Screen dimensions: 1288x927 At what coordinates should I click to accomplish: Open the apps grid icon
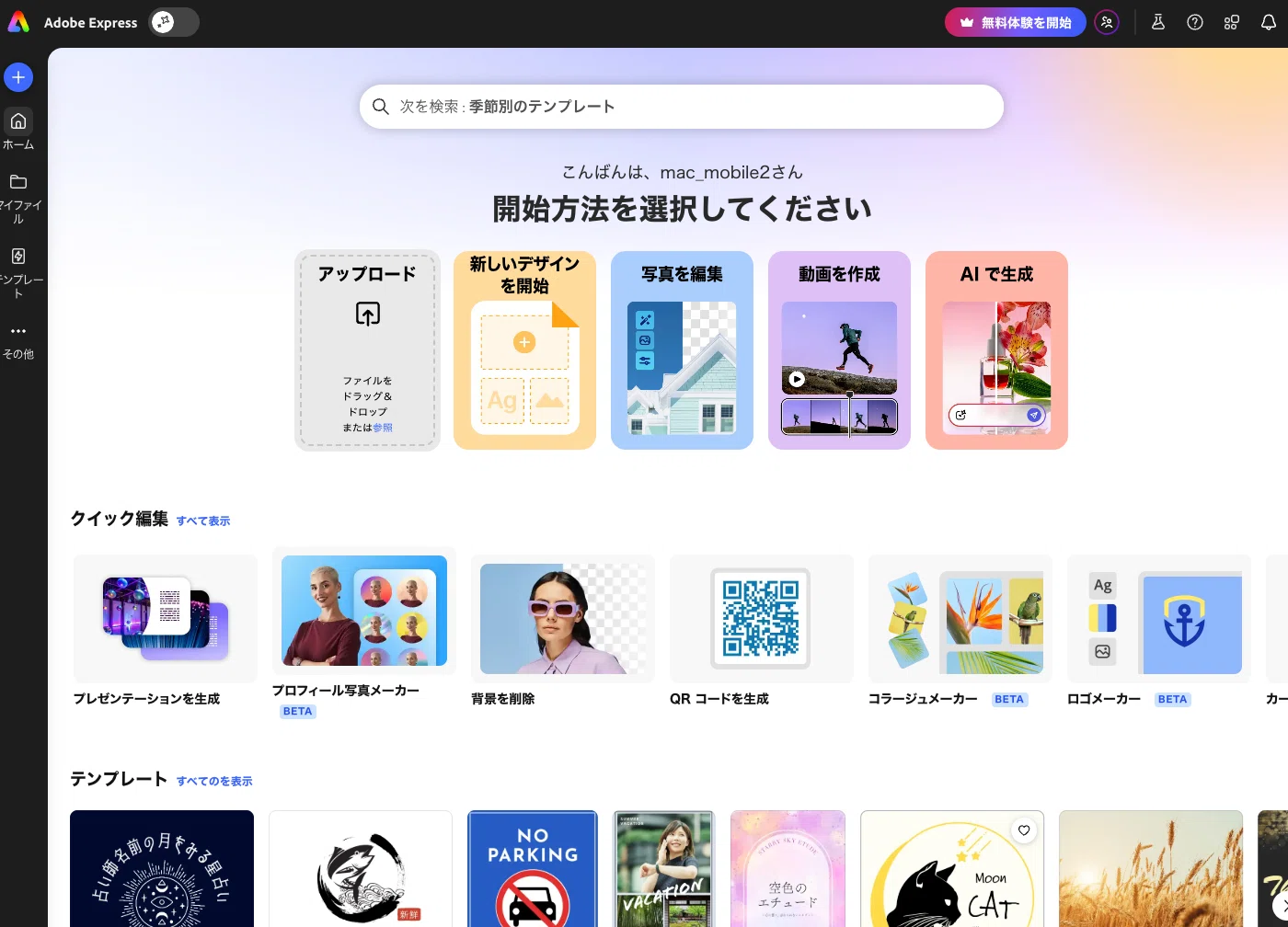click(x=1232, y=23)
